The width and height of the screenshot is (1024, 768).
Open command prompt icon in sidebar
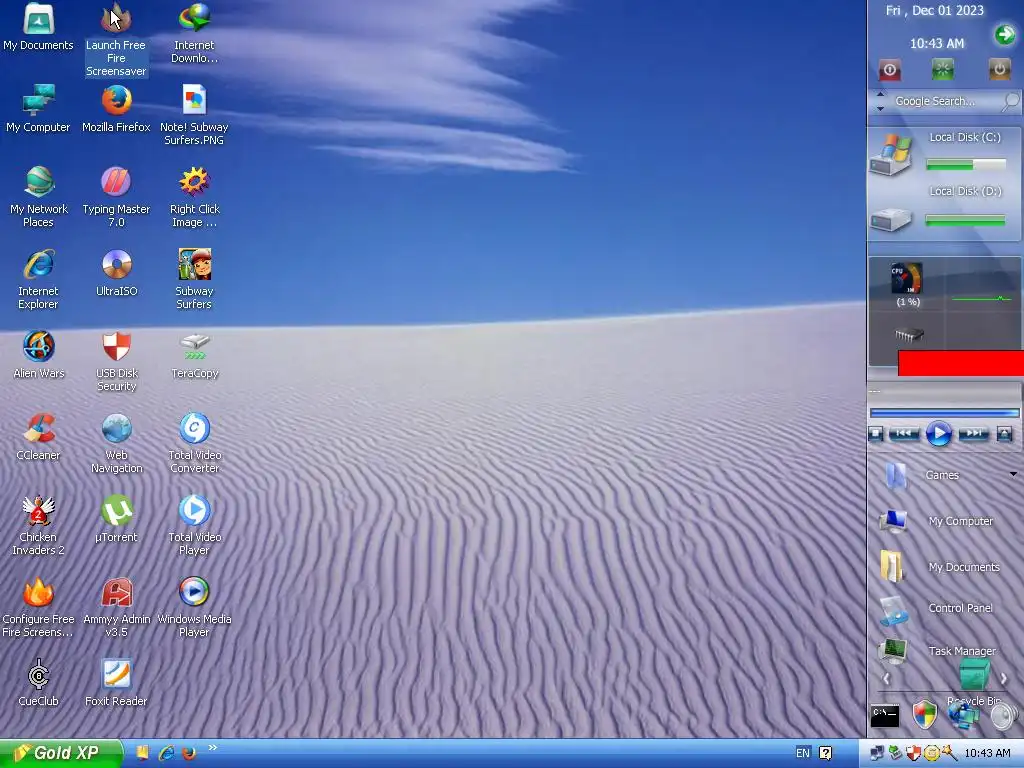(885, 716)
